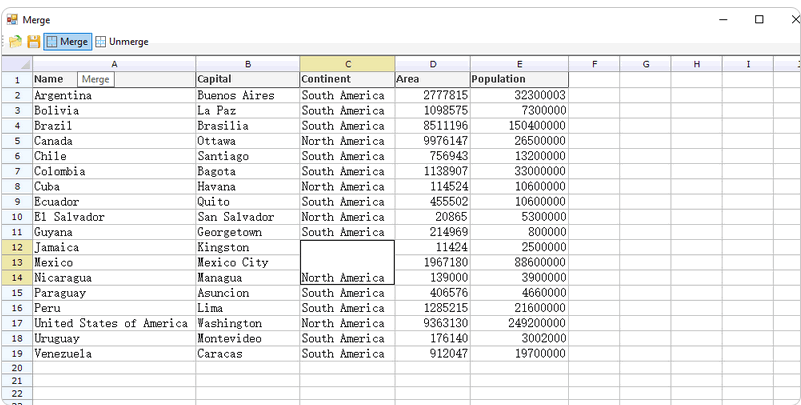Select population value 249200000
801x405 pixels.
pyautogui.click(x=519, y=323)
